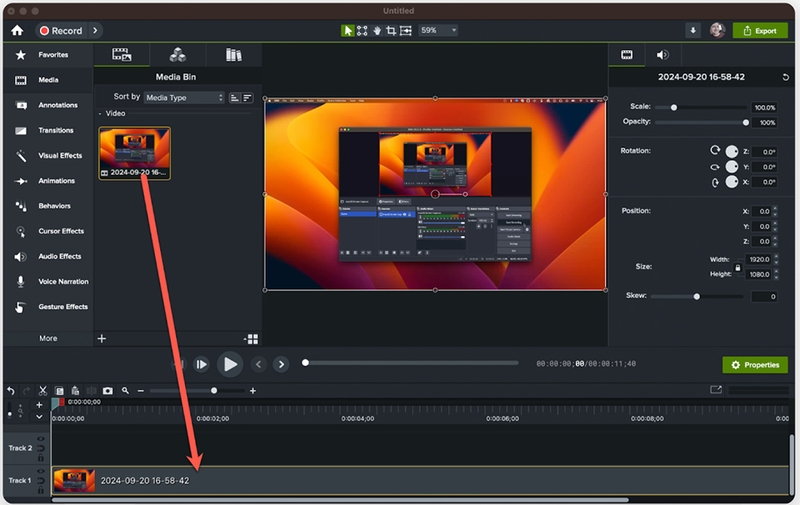Undo the last action in timeline toolbar
Viewport: 800px width, 505px height.
point(11,391)
